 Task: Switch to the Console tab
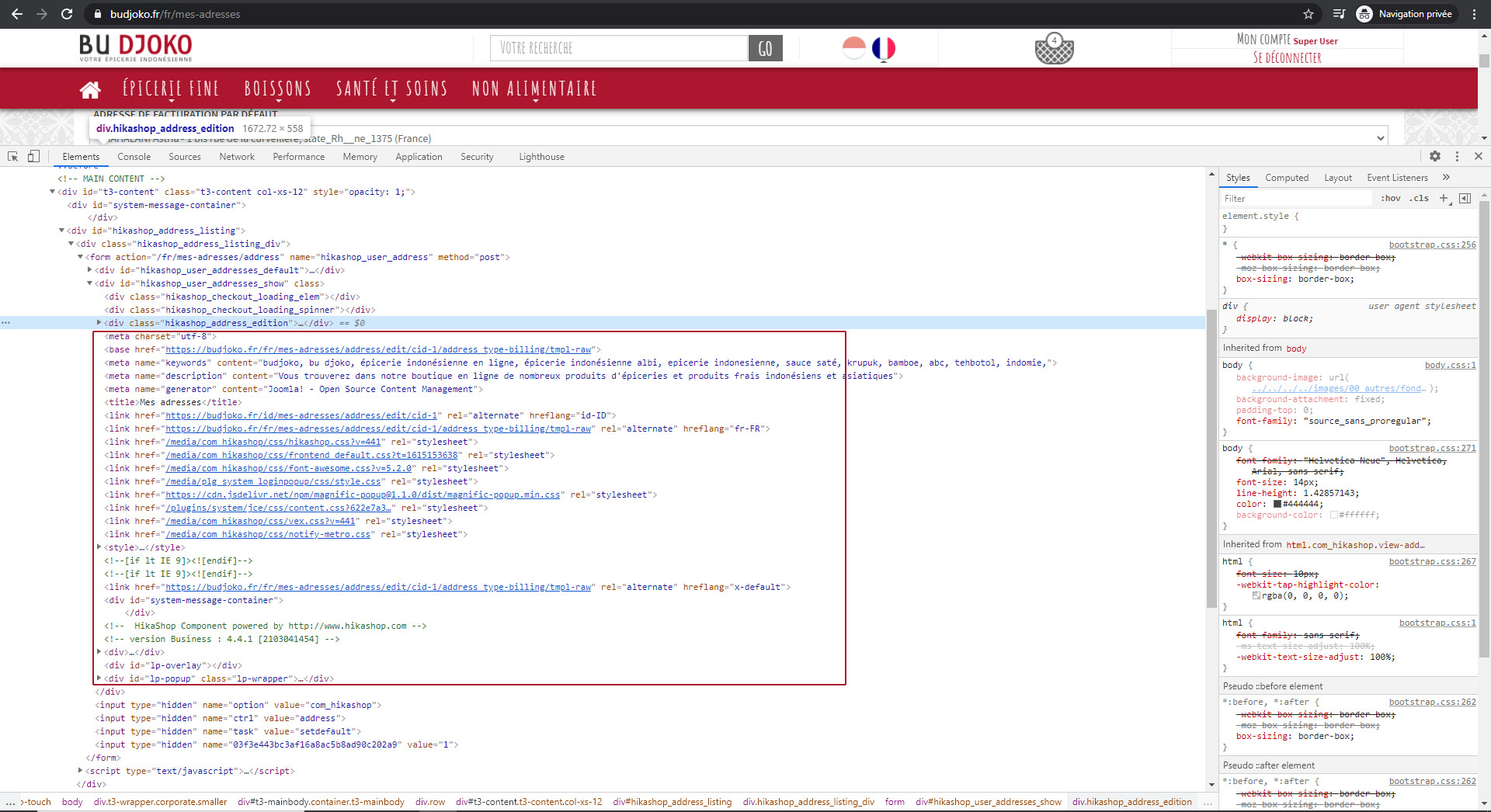tap(134, 157)
